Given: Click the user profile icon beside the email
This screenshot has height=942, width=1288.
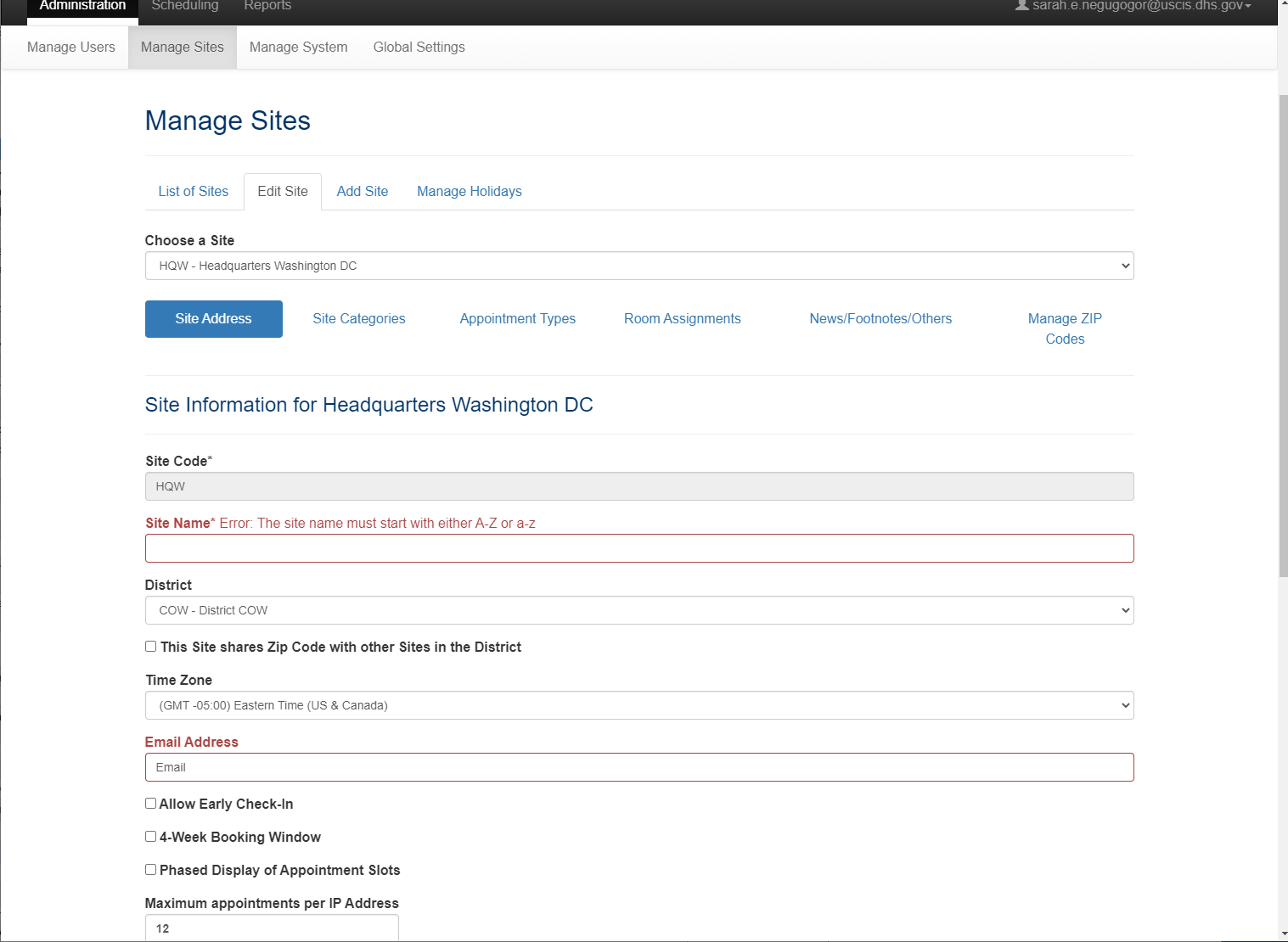Looking at the screenshot, I should coord(1022,5).
